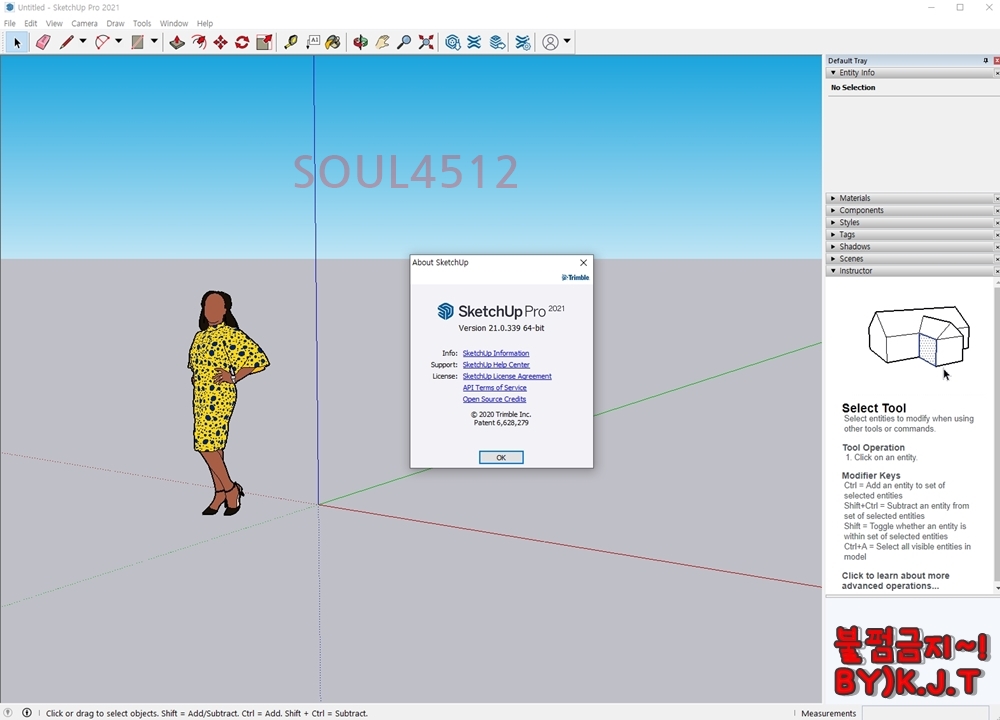The image size is (1000, 720).
Task: Open the Camera menu
Action: click(84, 23)
